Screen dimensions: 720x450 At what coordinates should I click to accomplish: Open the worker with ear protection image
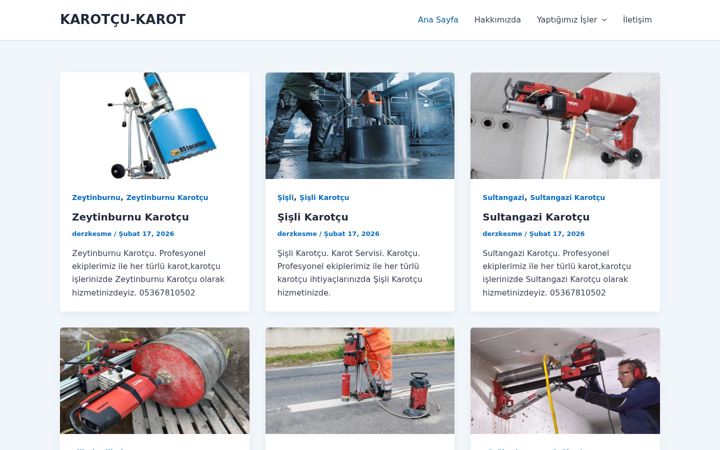[x=565, y=381]
